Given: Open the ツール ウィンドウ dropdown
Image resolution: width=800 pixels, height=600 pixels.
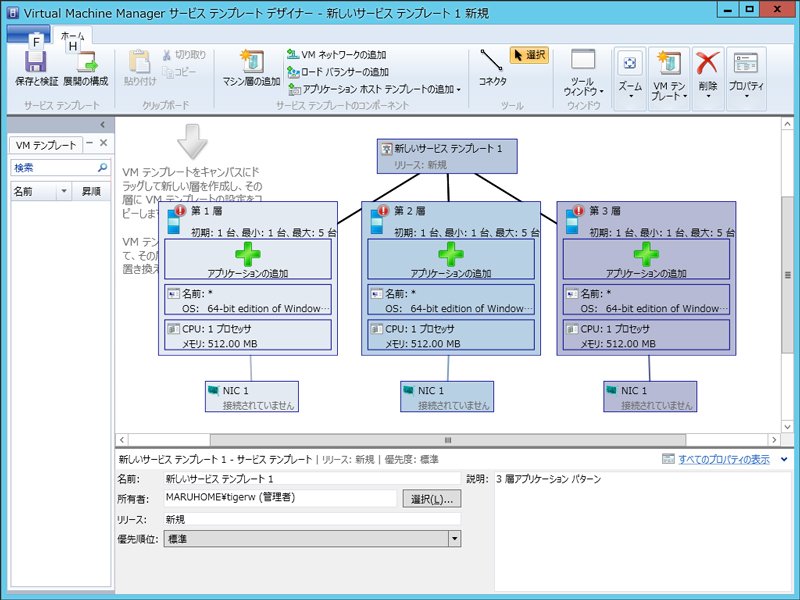Looking at the screenshot, I should [583, 72].
